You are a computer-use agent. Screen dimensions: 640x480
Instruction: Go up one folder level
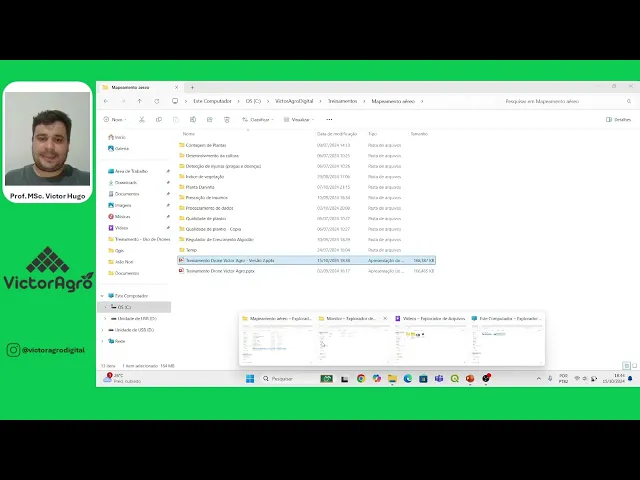tap(140, 101)
